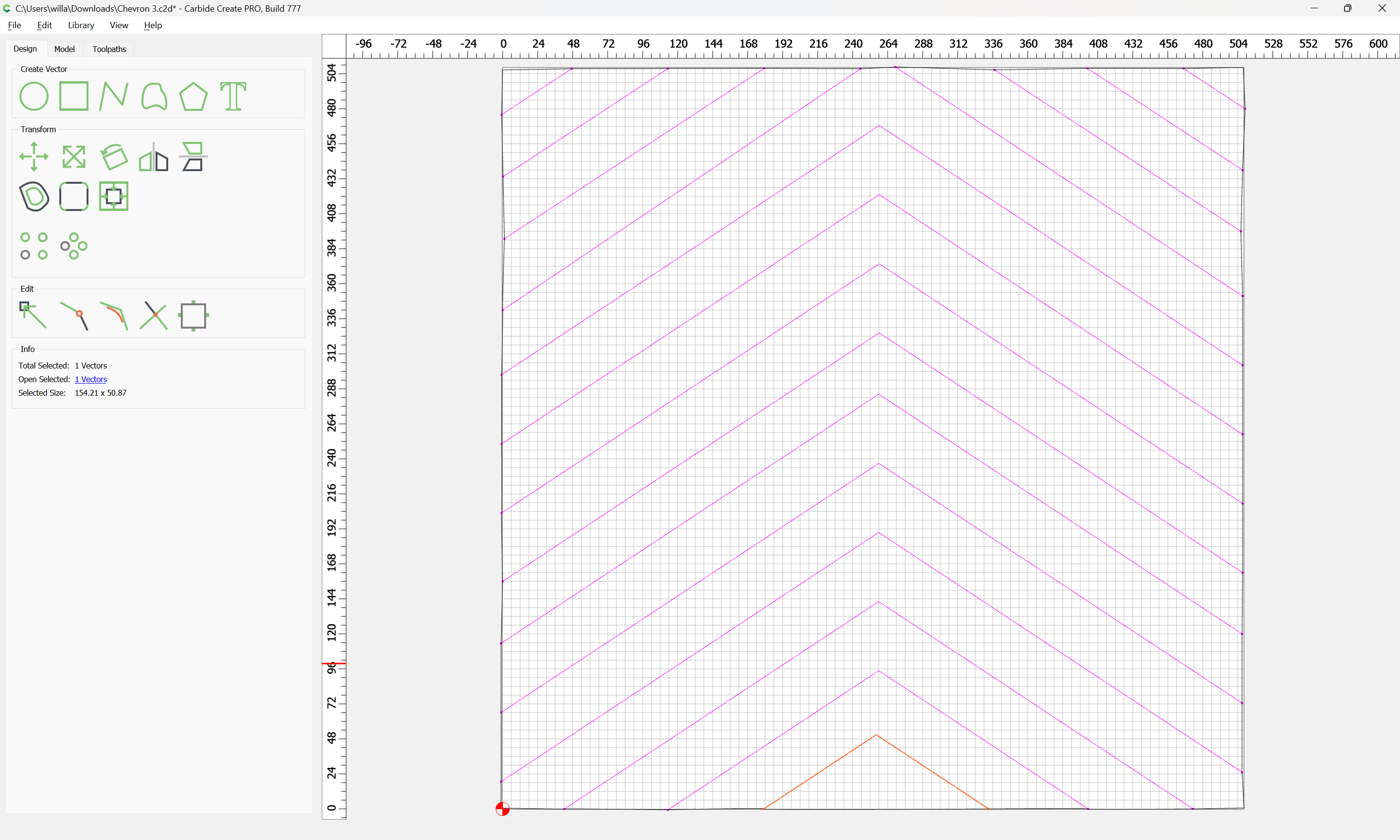Open the Linear Array tool
This screenshot has width=1400, height=840.
tap(34, 246)
